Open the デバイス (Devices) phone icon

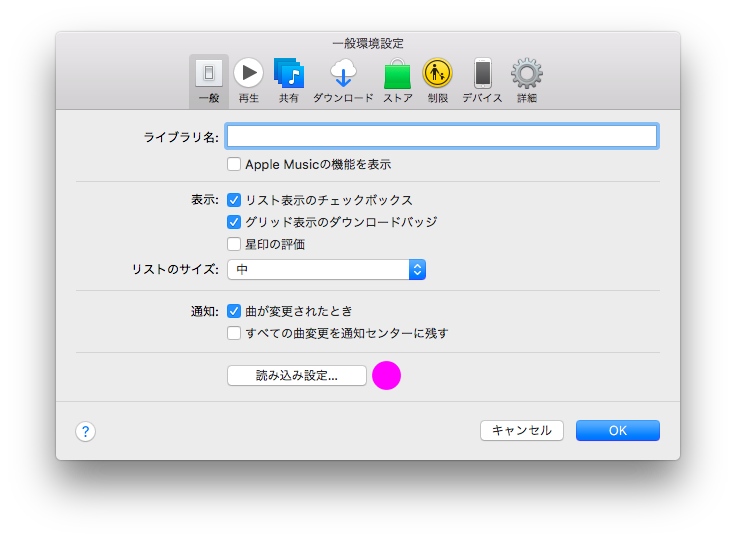(x=483, y=73)
